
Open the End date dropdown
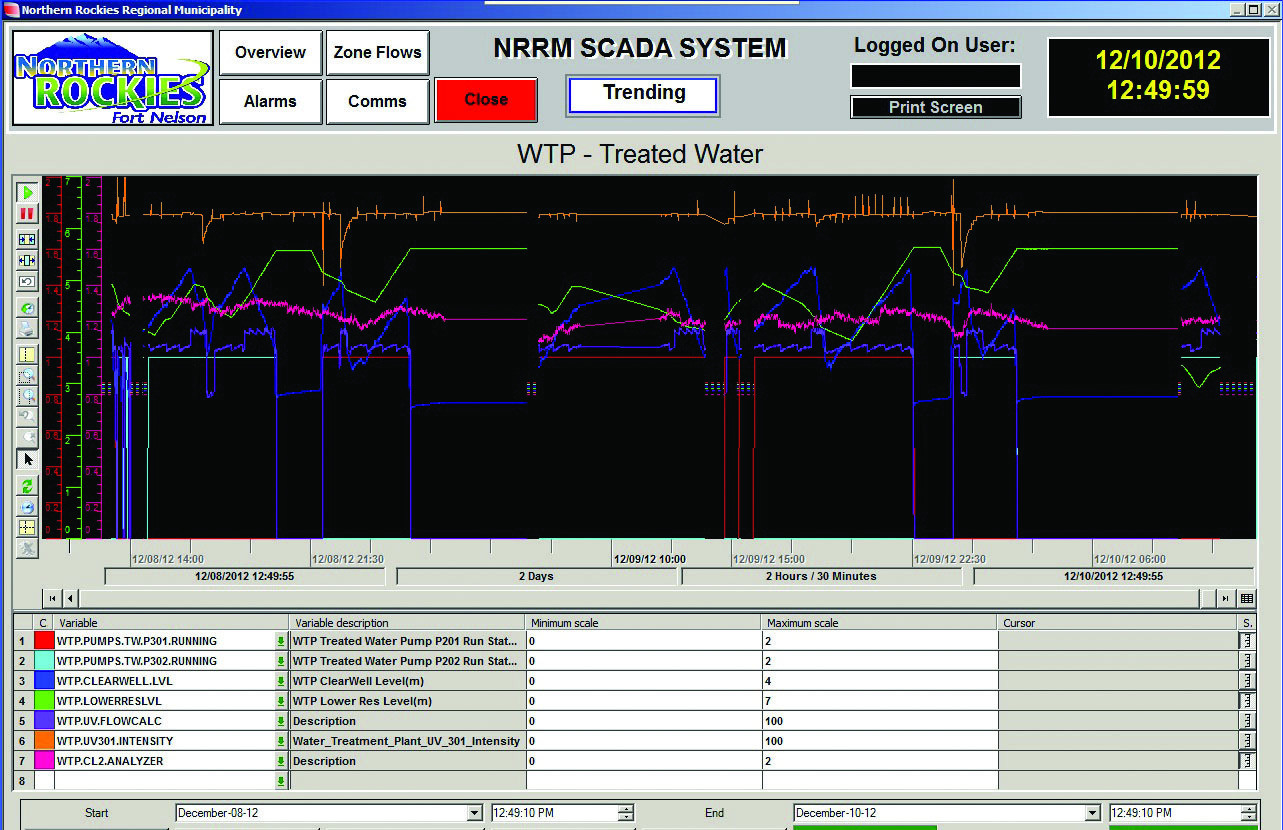point(1092,814)
